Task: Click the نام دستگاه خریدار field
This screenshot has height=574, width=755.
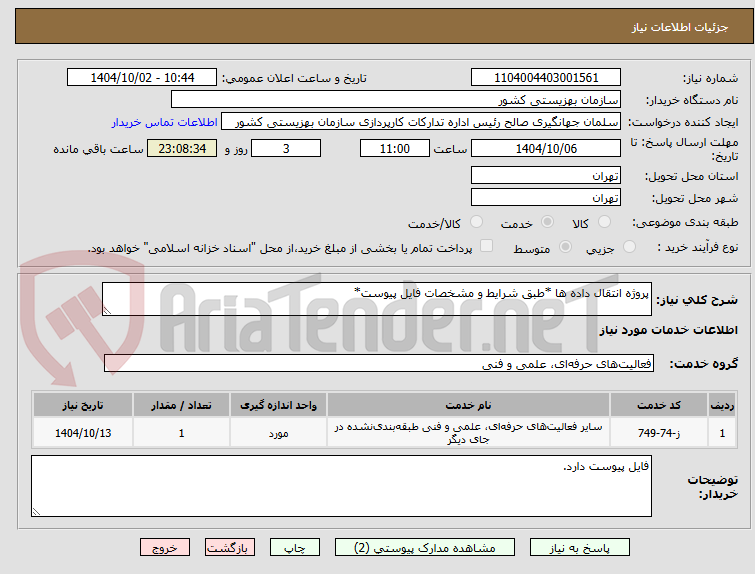Action: click(396, 100)
